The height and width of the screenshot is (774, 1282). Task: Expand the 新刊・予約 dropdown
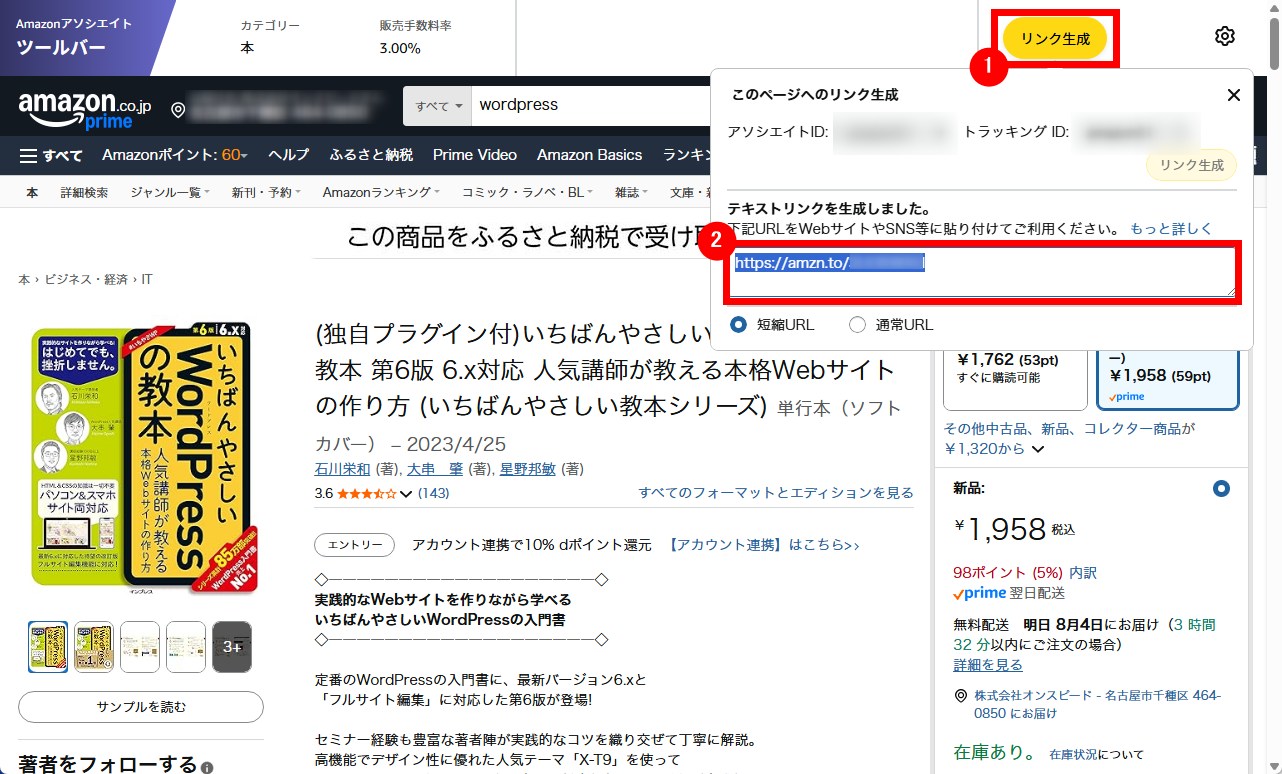266,192
